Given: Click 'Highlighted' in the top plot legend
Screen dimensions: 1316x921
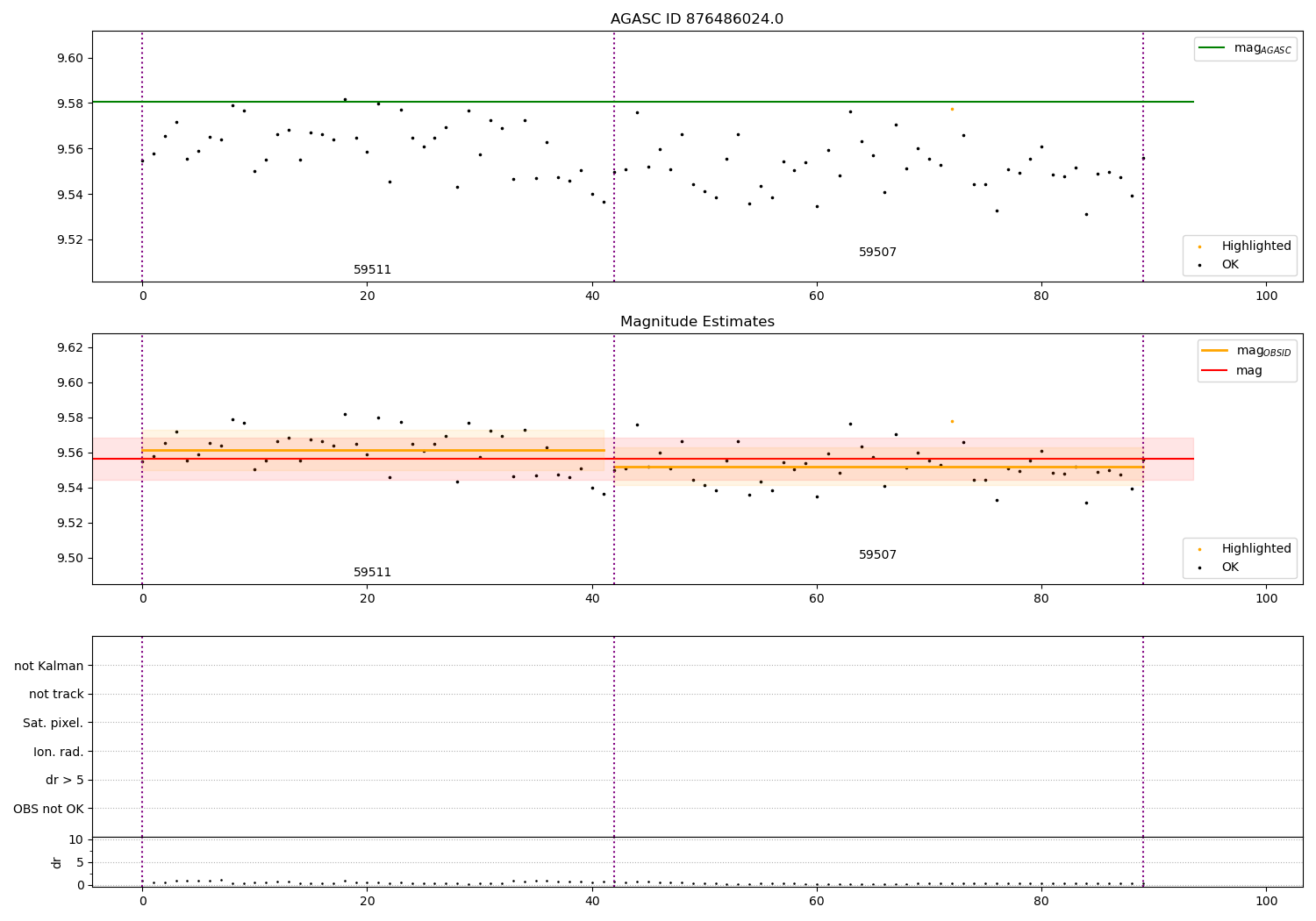Looking at the screenshot, I should (1255, 246).
